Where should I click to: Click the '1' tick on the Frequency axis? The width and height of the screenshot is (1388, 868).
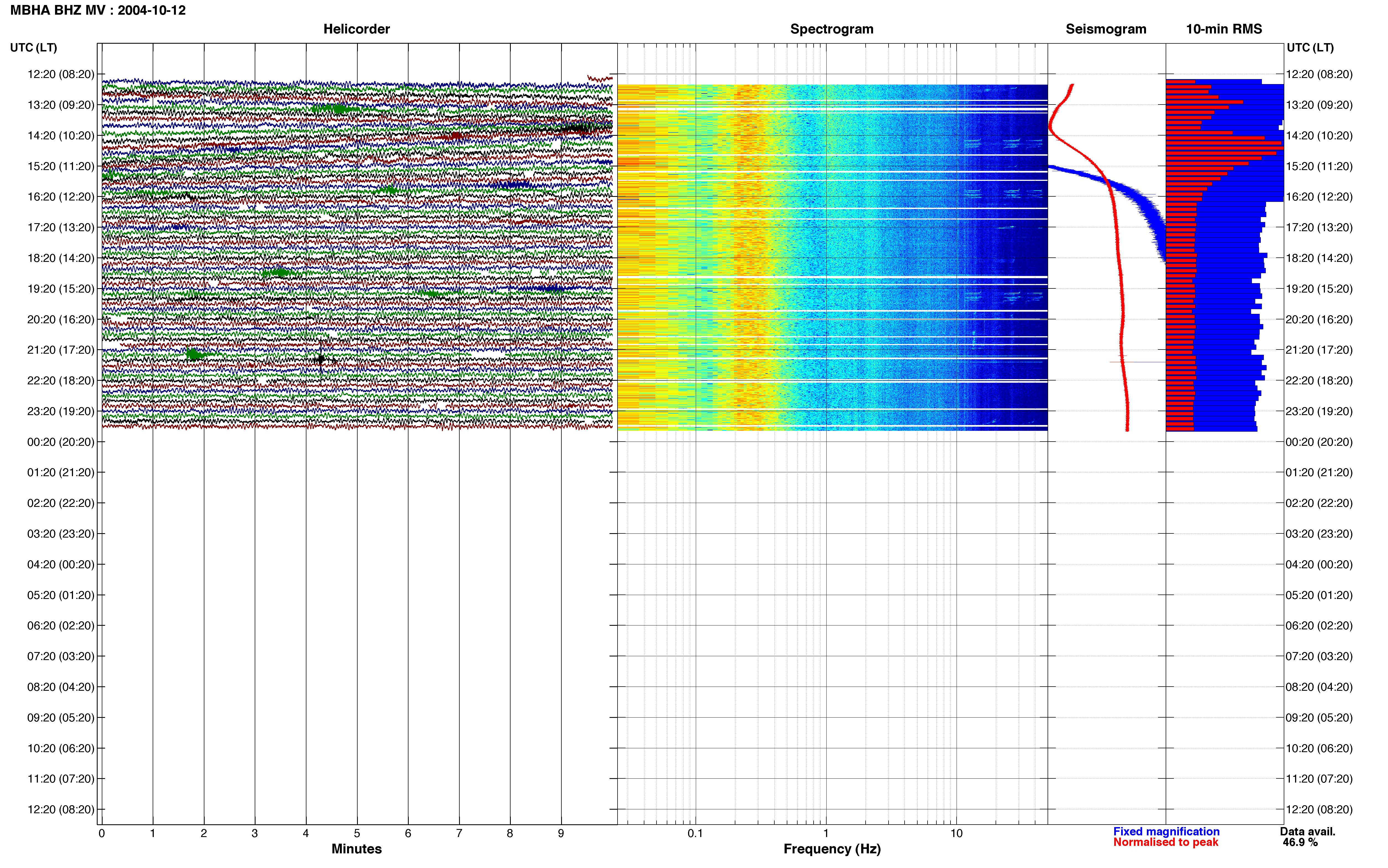click(x=826, y=833)
